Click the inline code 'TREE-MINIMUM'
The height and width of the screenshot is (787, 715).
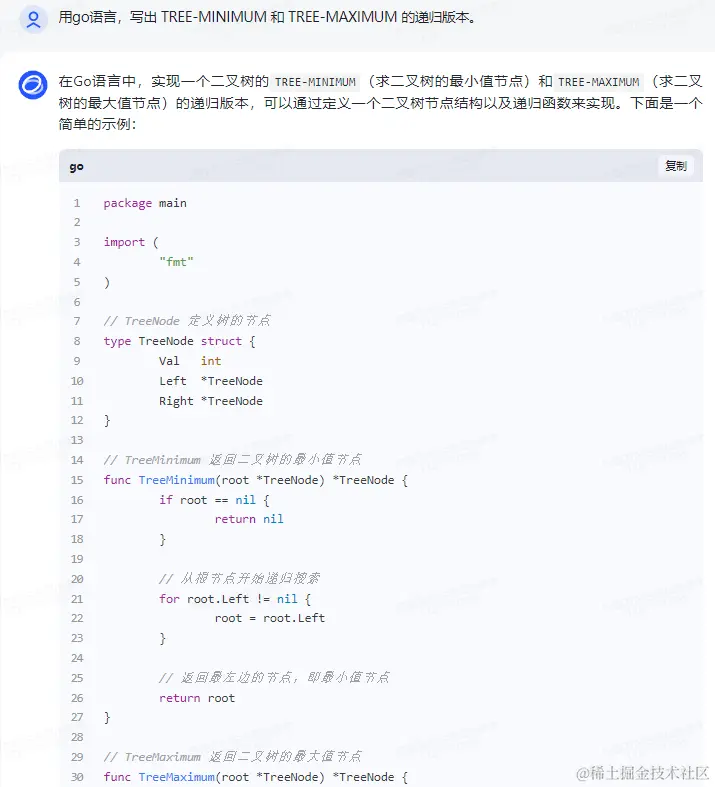click(315, 82)
